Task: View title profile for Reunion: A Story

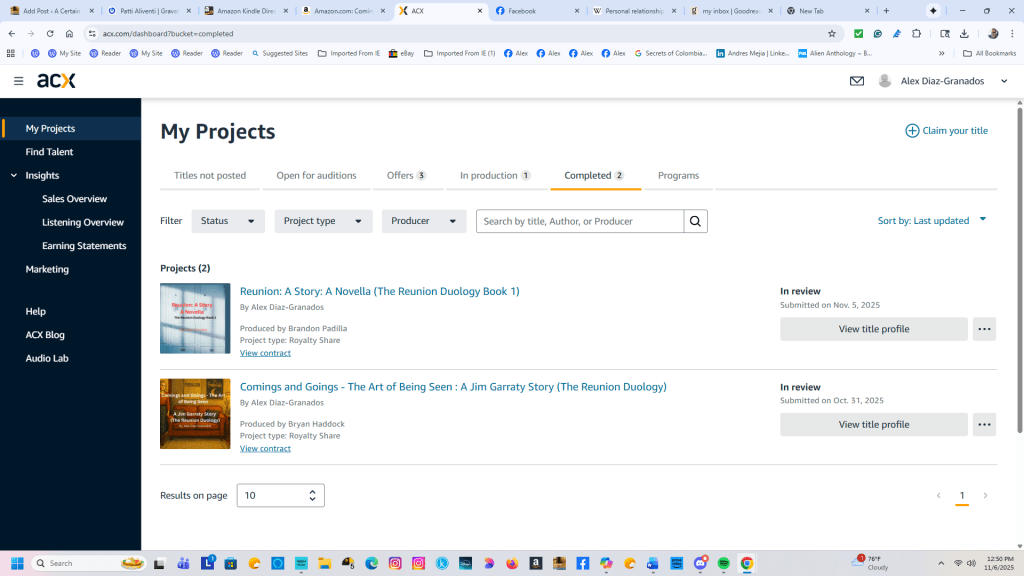Action: 873,328
